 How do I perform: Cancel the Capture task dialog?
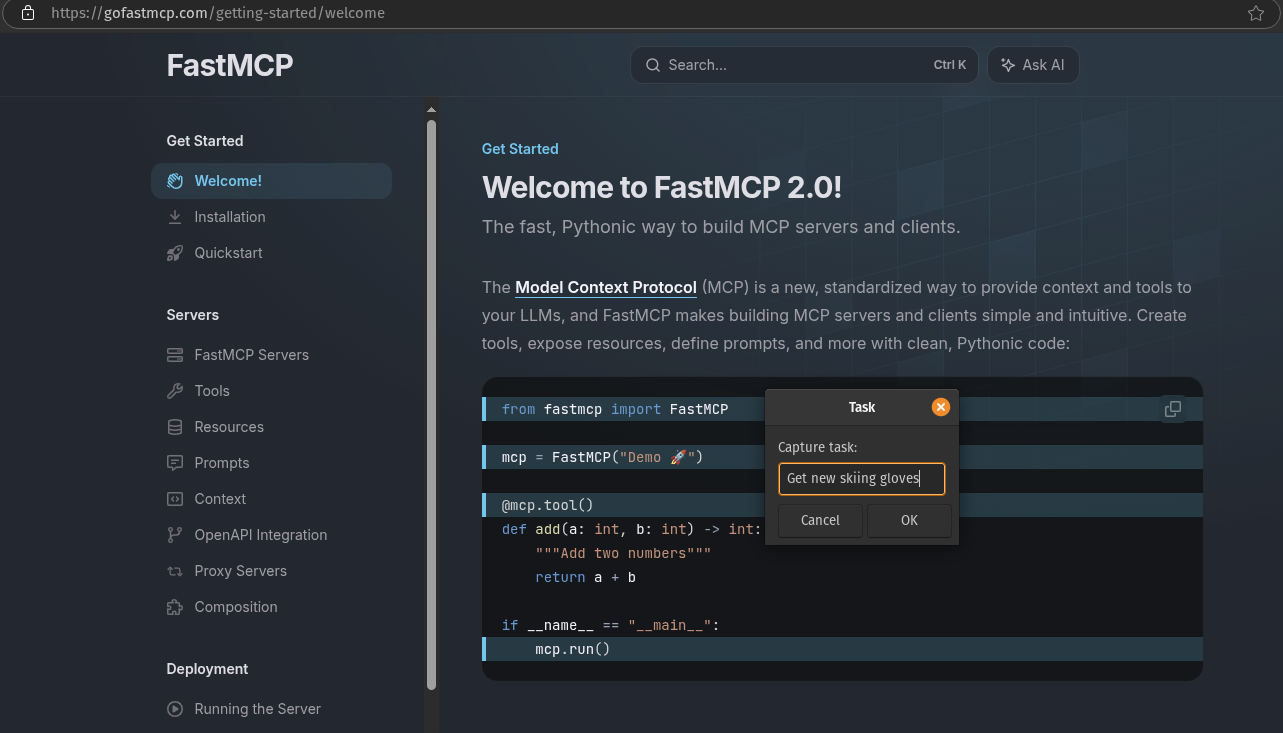coord(820,520)
